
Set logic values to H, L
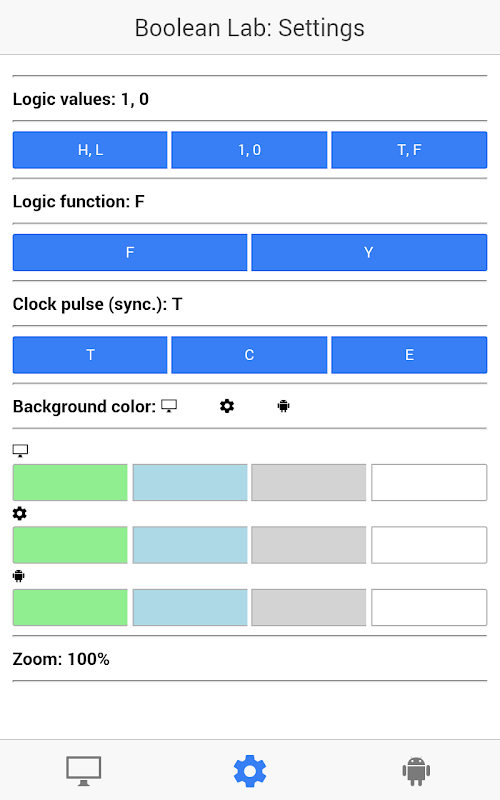[x=90, y=150]
